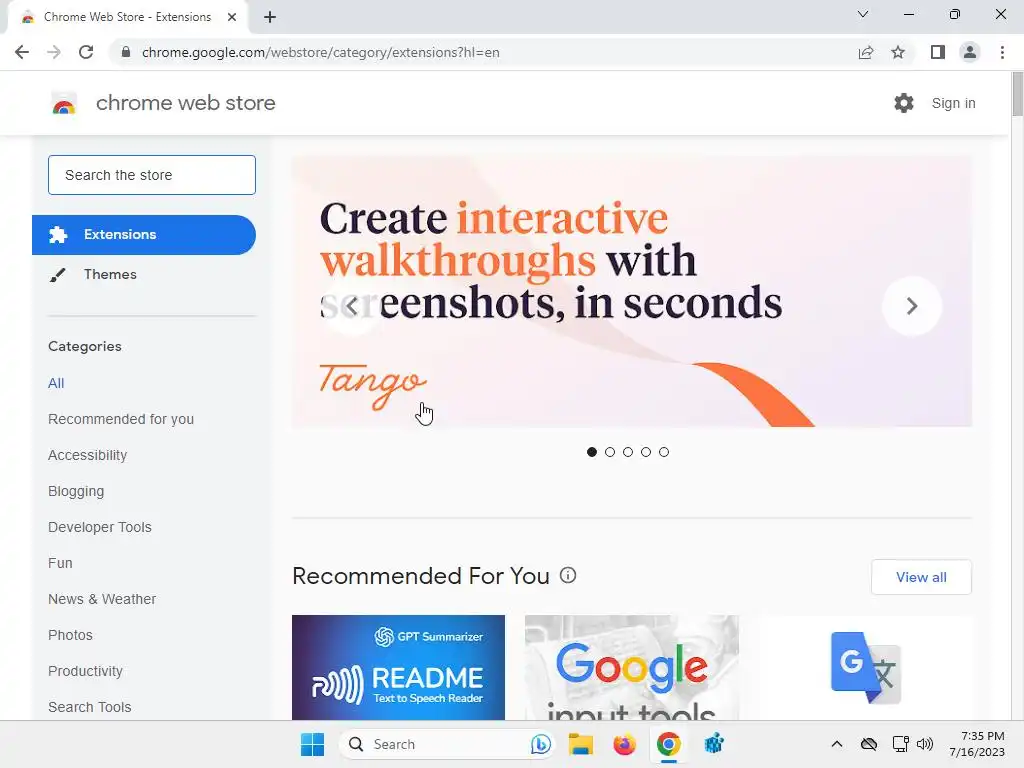Screen dimensions: 1024x768
Task: Open the Fun category
Action: (x=60, y=563)
